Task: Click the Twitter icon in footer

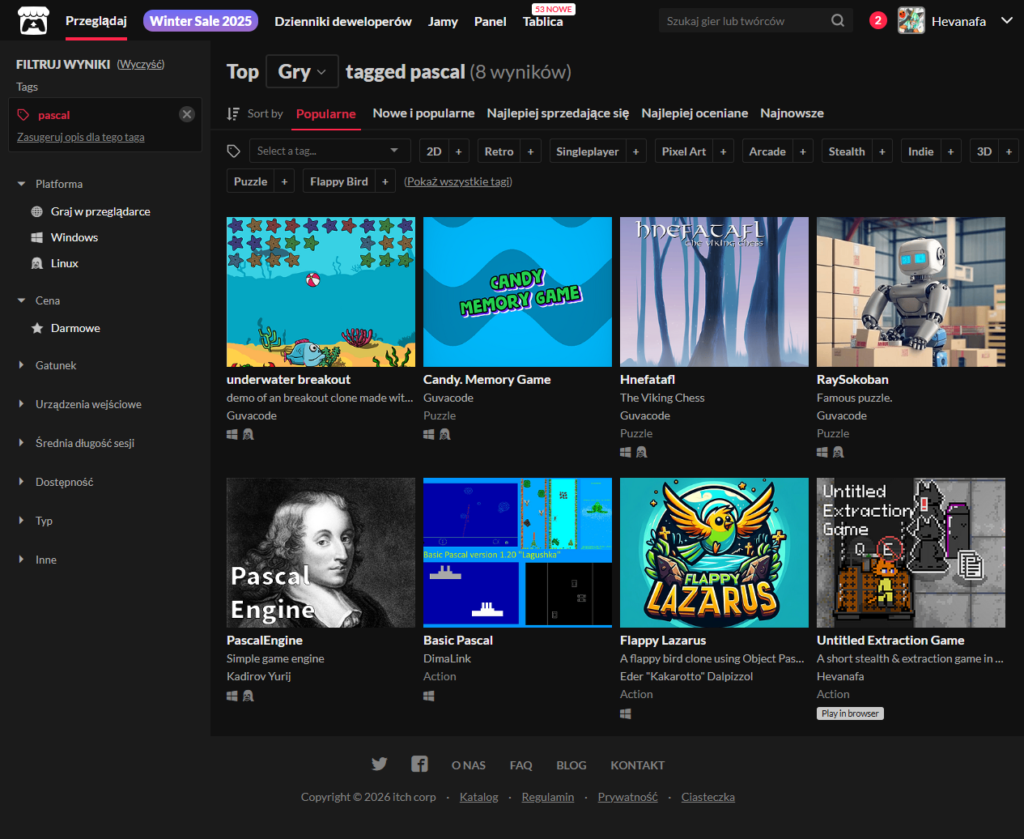Action: tap(379, 764)
